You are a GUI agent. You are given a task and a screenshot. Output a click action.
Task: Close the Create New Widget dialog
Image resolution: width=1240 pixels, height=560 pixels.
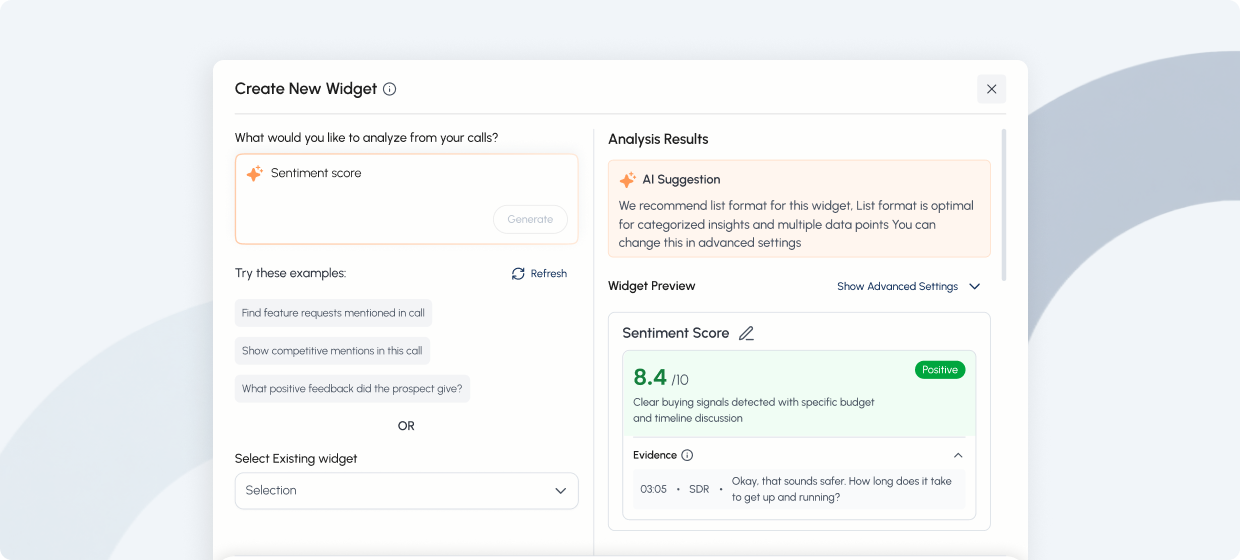click(x=992, y=89)
